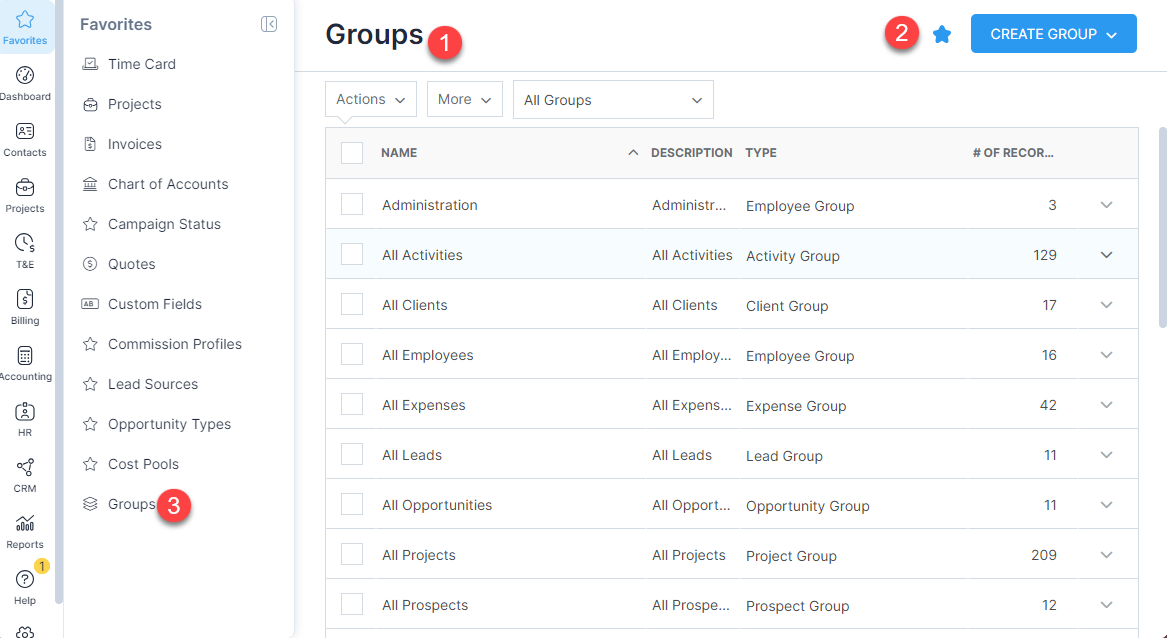
Task: Open Projects in the Favorites list
Action: [134, 104]
